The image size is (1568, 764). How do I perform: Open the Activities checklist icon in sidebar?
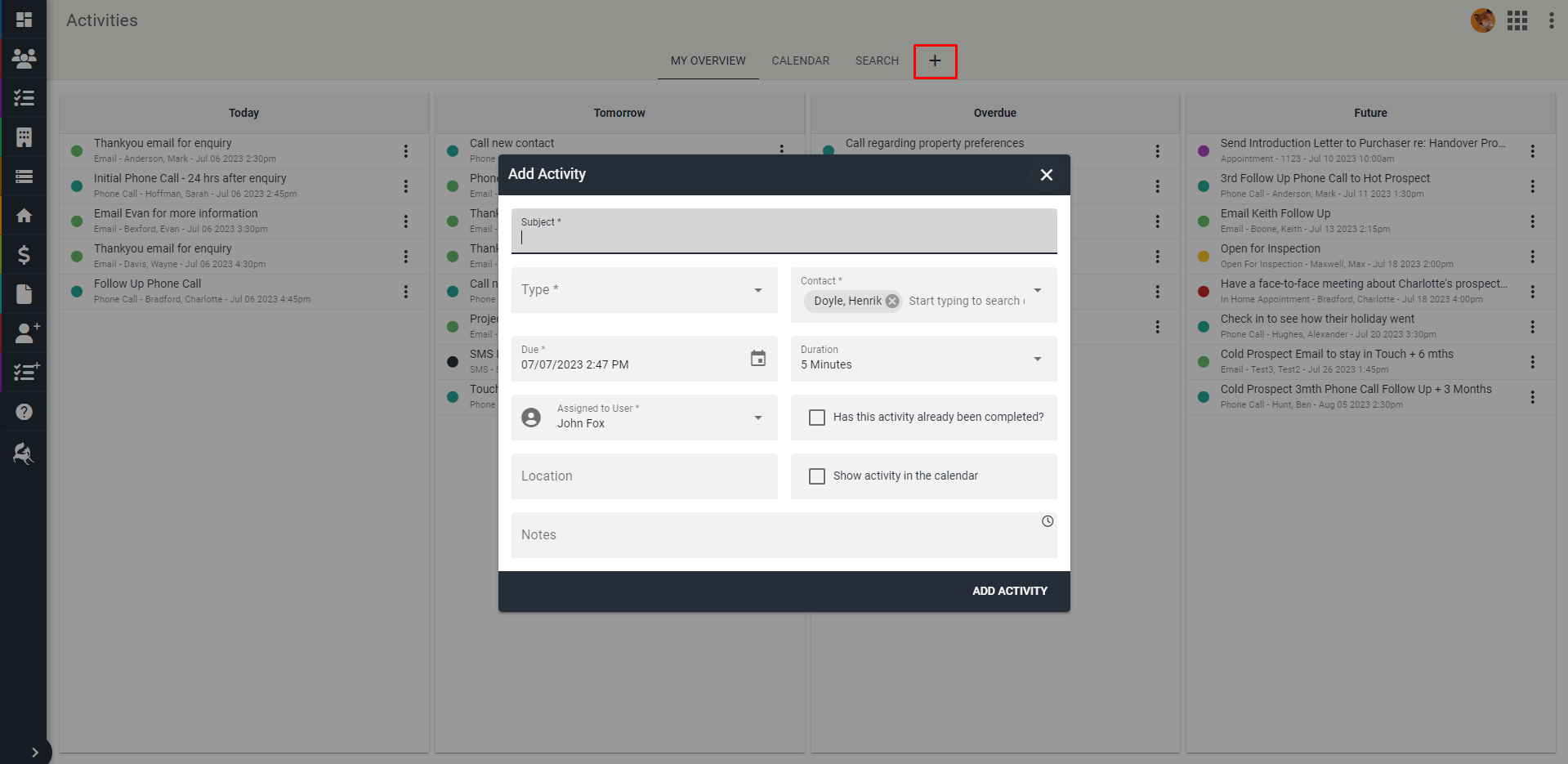[x=23, y=97]
